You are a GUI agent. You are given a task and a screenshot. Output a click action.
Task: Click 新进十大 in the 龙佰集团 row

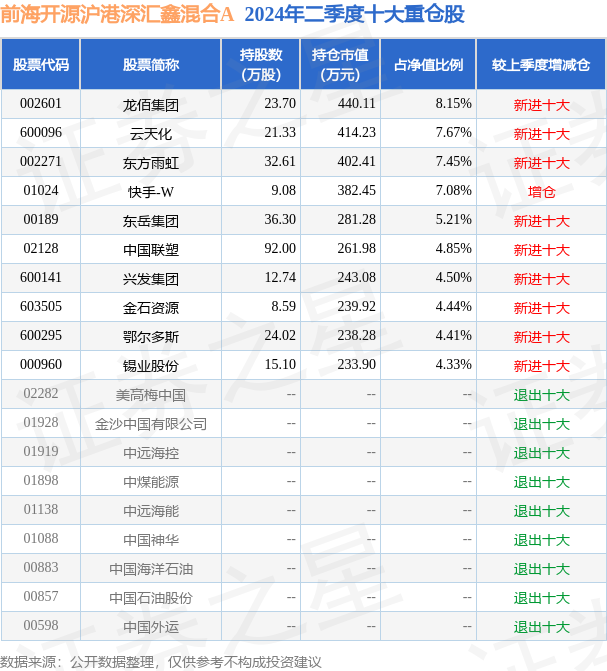point(542,105)
